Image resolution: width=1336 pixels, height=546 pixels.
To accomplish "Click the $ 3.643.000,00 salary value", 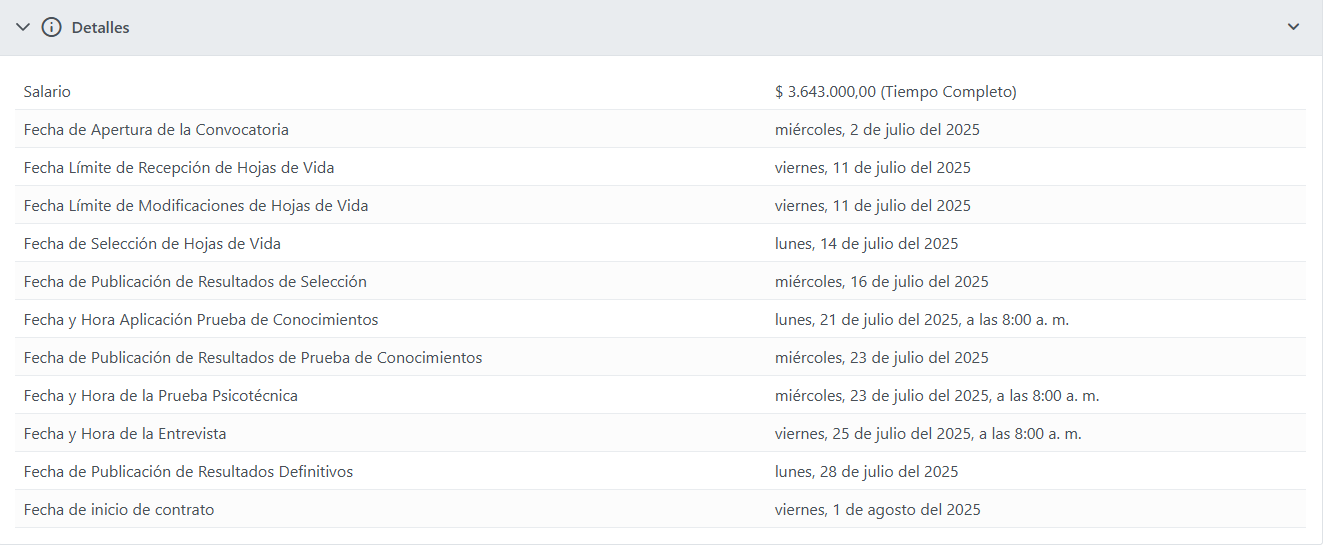I will (895, 92).
